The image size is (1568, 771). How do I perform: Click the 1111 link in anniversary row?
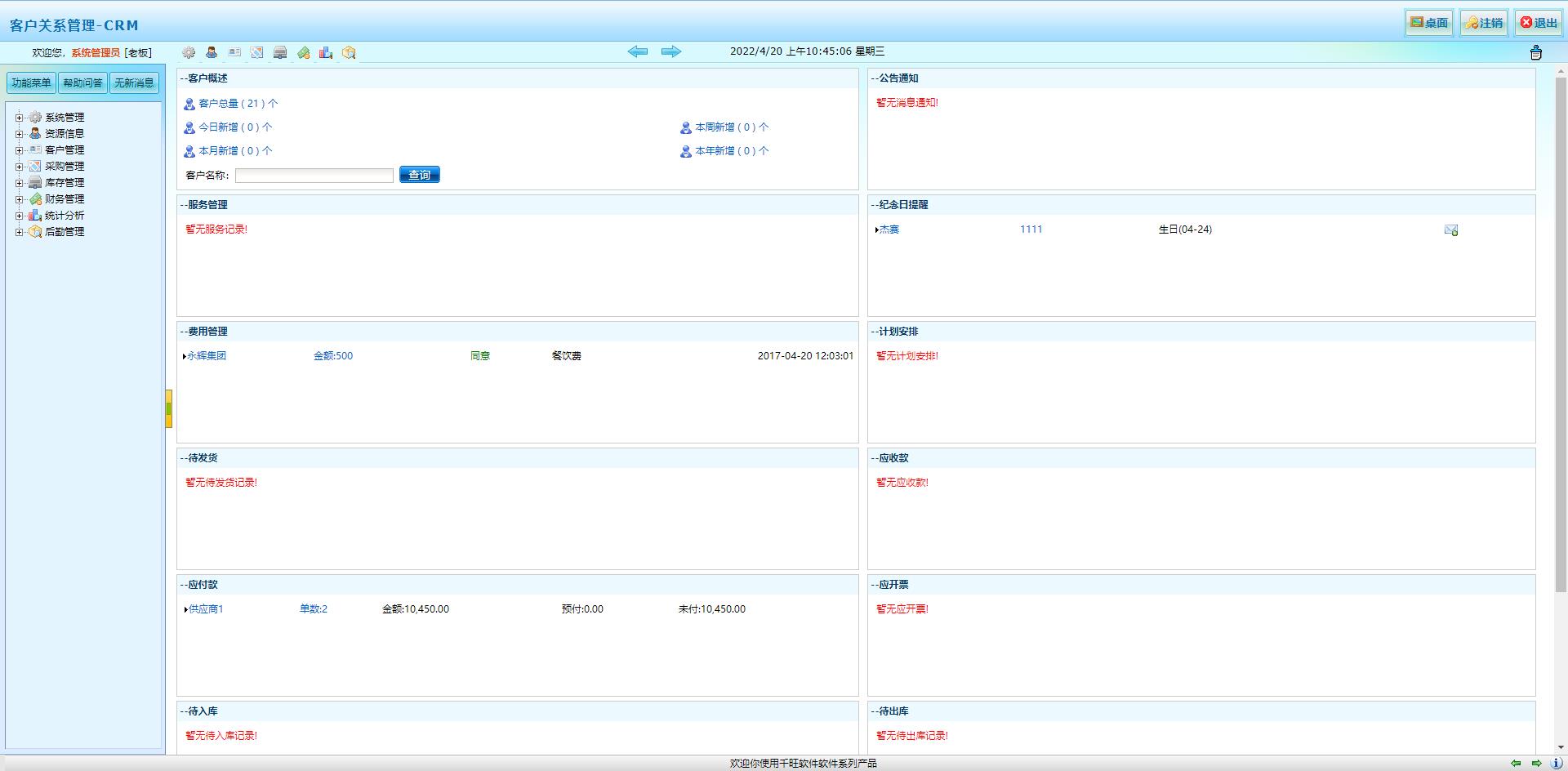pyautogui.click(x=1031, y=230)
